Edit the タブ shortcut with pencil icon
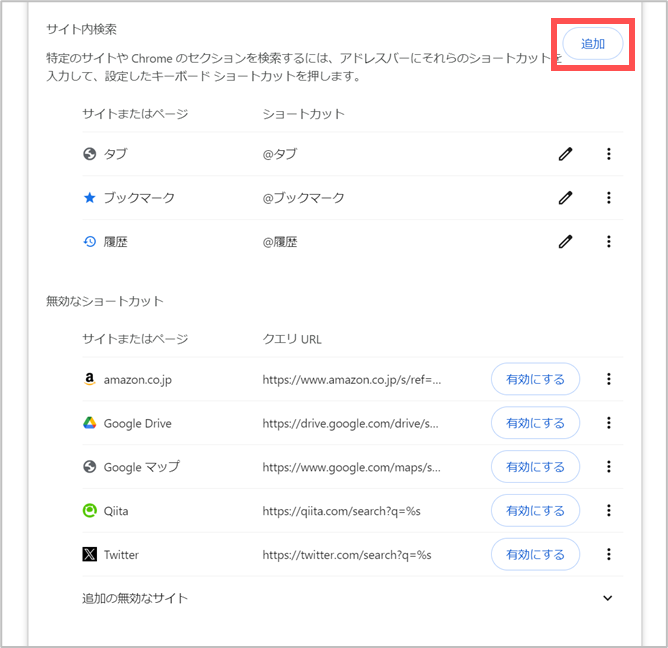The width and height of the screenshot is (668, 648). pos(565,154)
